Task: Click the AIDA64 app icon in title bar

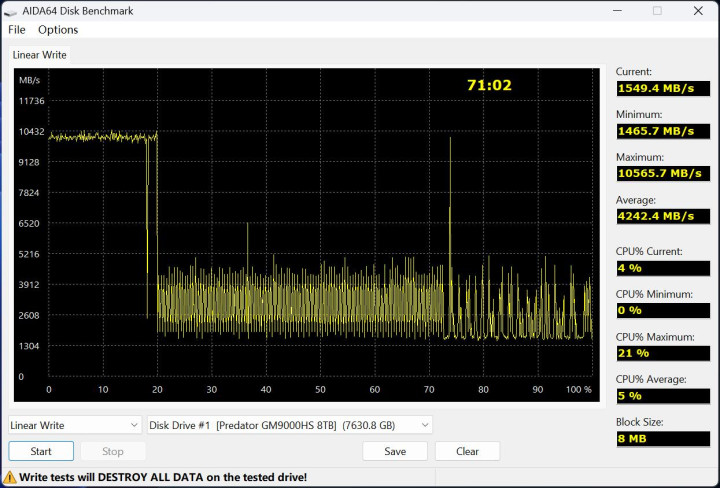Action: (10, 11)
